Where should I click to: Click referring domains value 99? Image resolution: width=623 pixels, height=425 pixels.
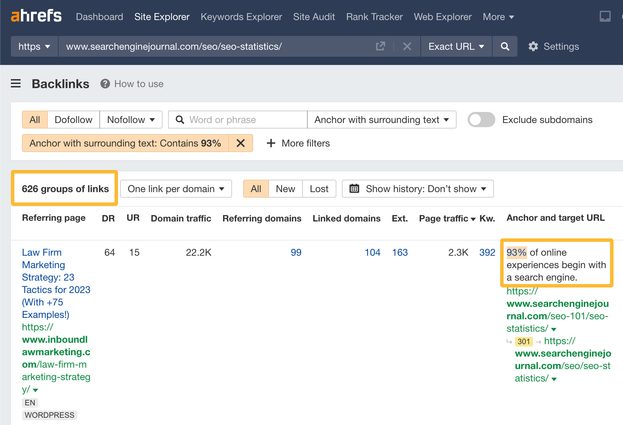point(296,252)
